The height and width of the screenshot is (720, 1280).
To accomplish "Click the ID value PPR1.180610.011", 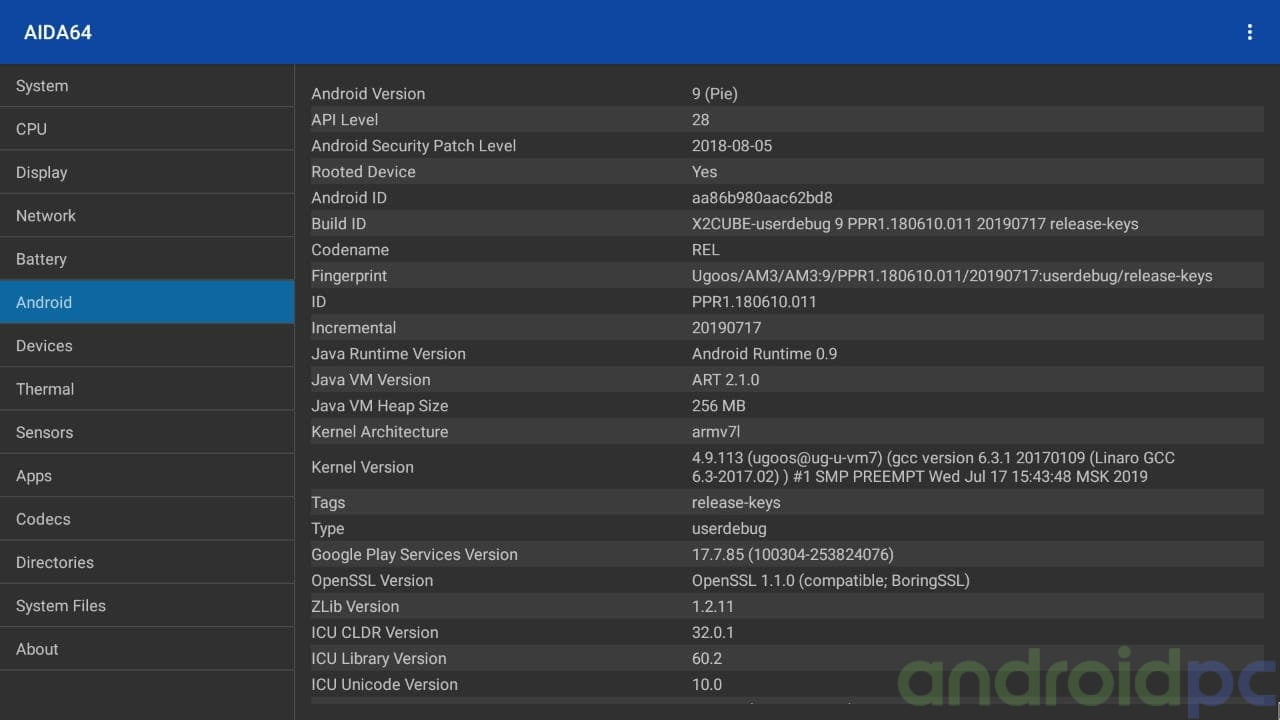I will click(x=754, y=302).
